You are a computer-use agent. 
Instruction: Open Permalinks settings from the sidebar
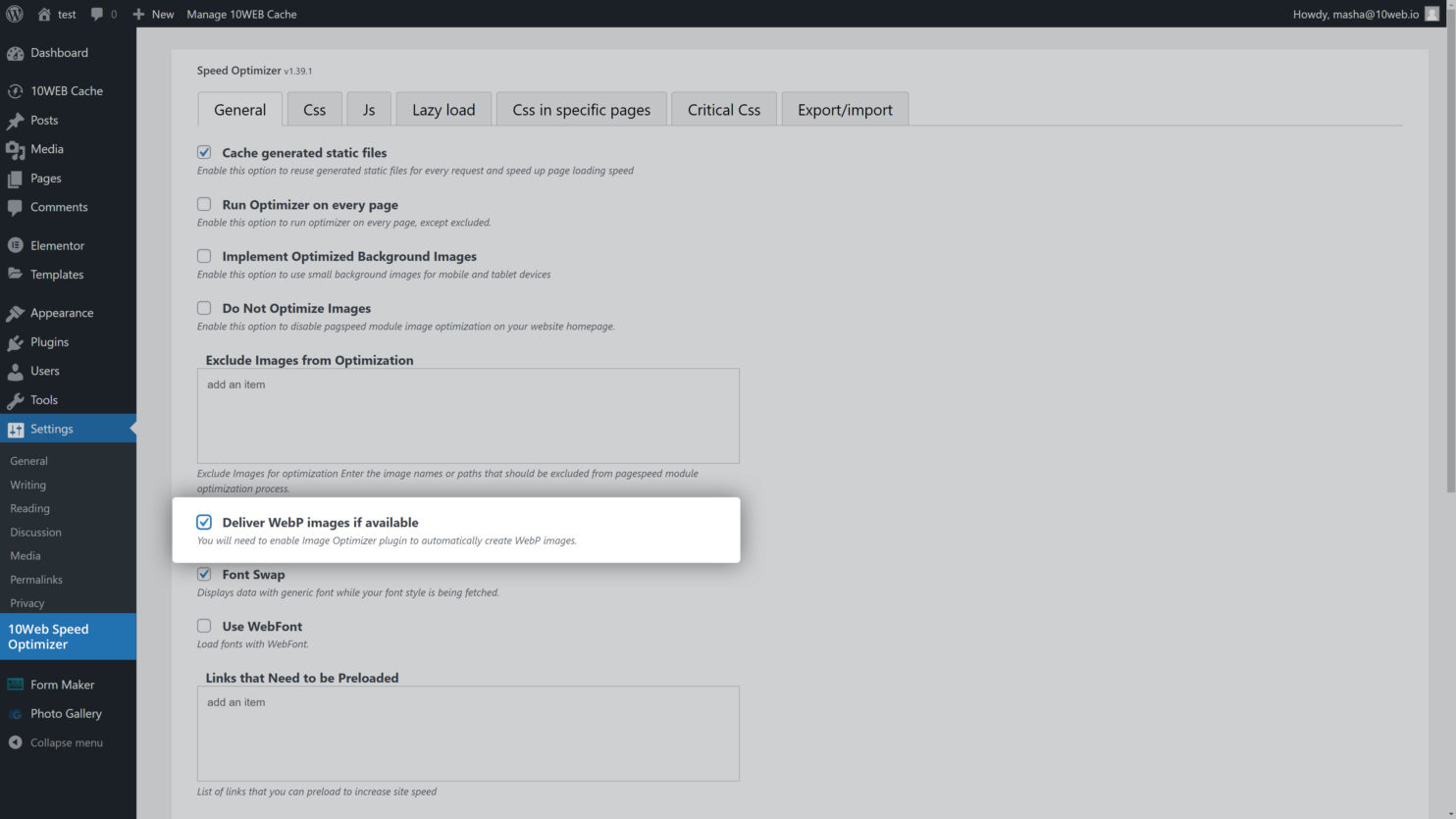(36, 579)
